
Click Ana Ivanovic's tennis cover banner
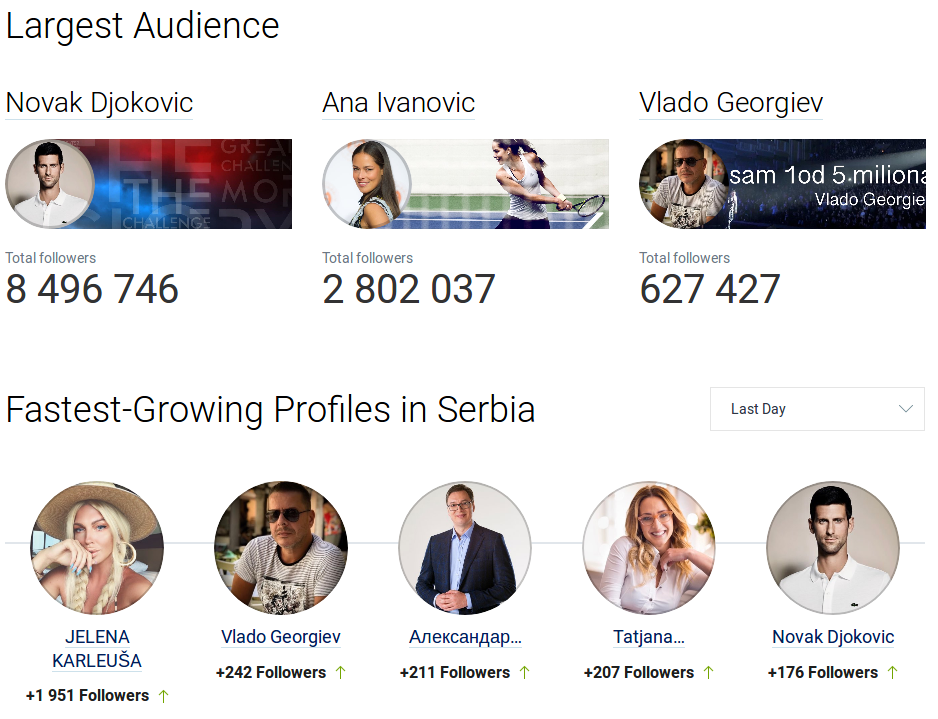(520, 184)
